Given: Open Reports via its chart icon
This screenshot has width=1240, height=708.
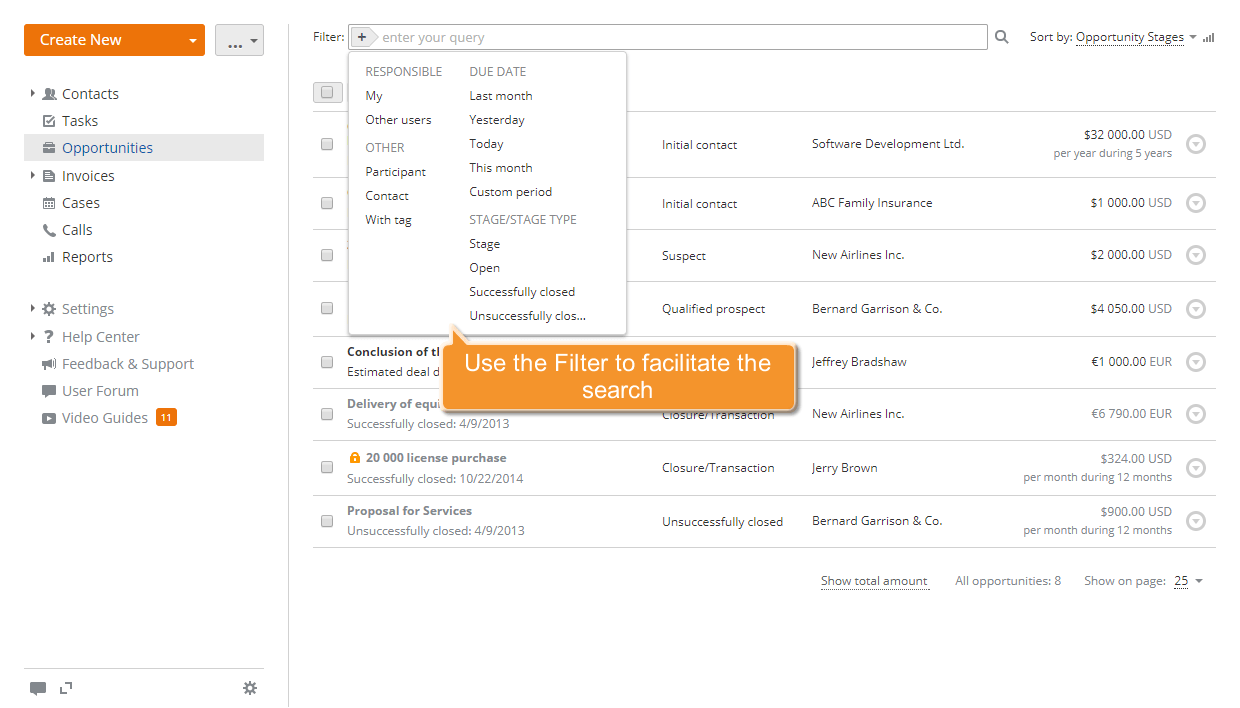Looking at the screenshot, I should [x=50, y=257].
